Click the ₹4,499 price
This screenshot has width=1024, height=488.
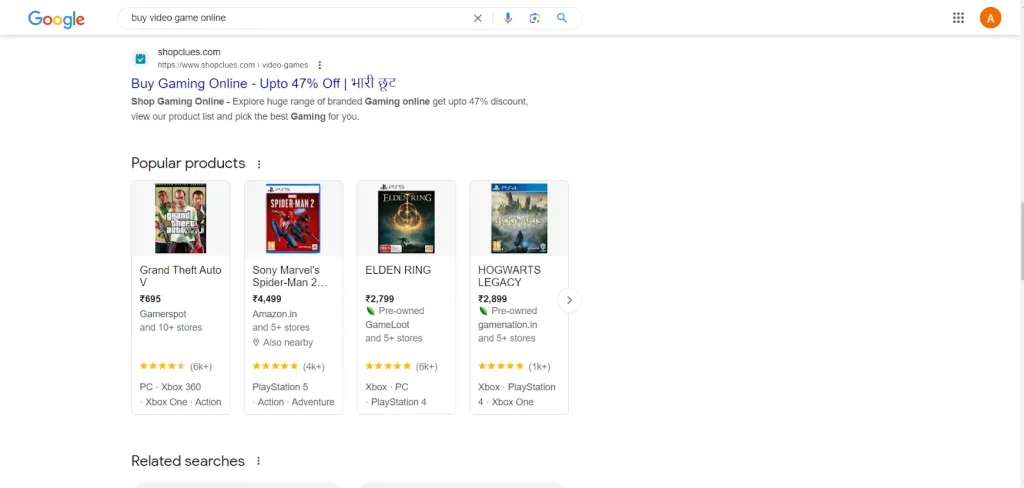click(267, 299)
